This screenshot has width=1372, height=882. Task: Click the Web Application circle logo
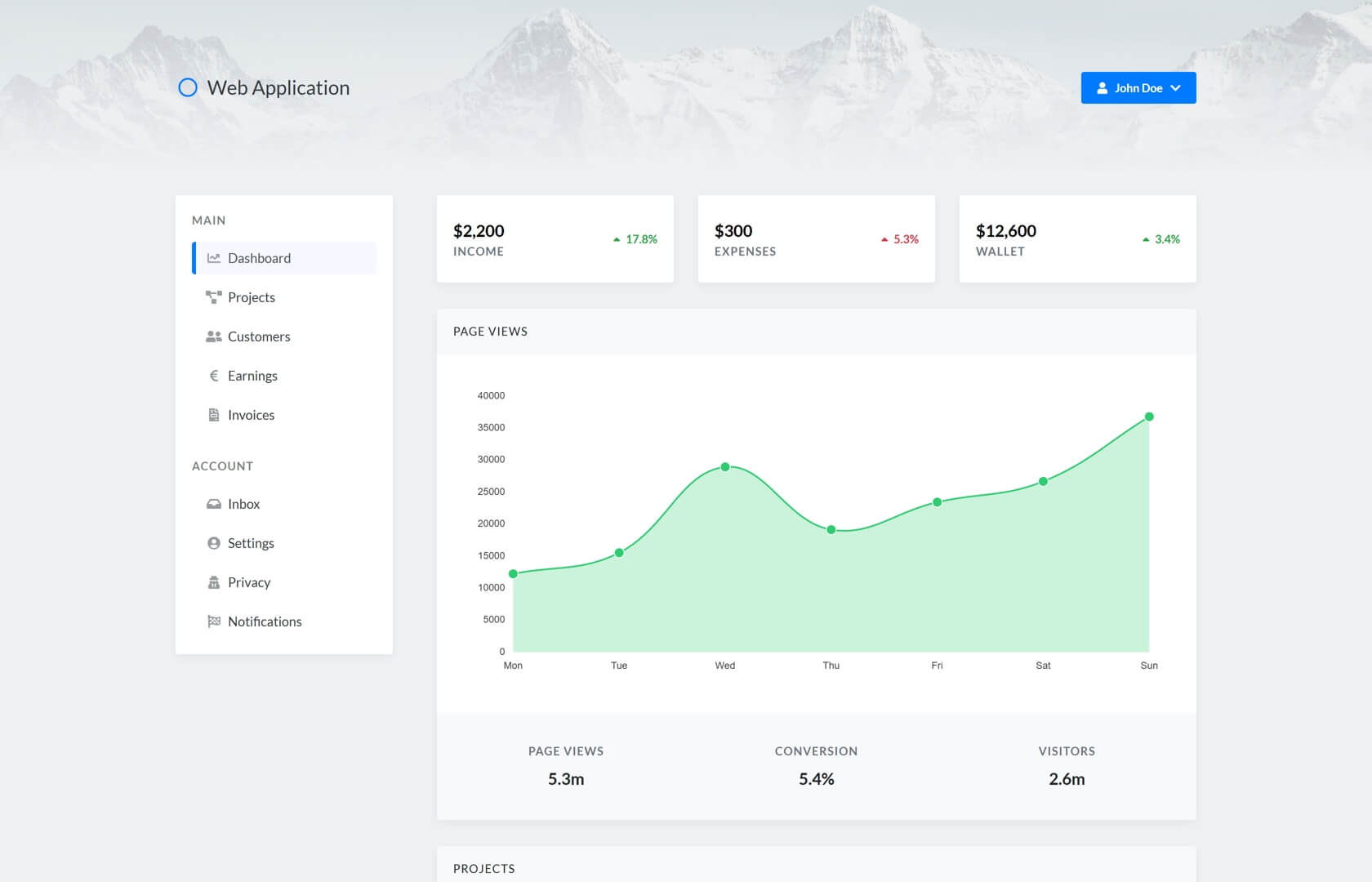[x=188, y=87]
